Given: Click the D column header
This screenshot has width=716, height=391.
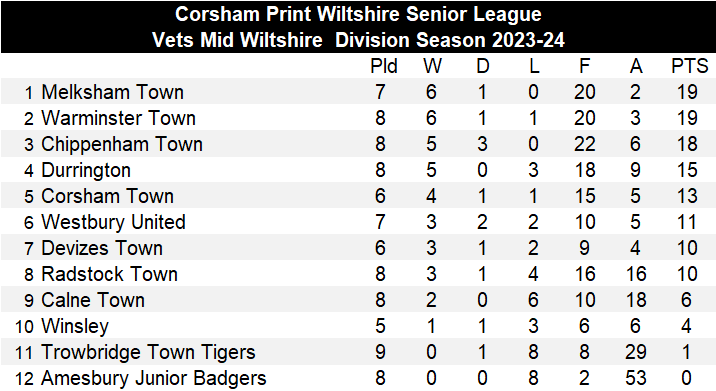Looking at the screenshot, I should pos(483,66).
